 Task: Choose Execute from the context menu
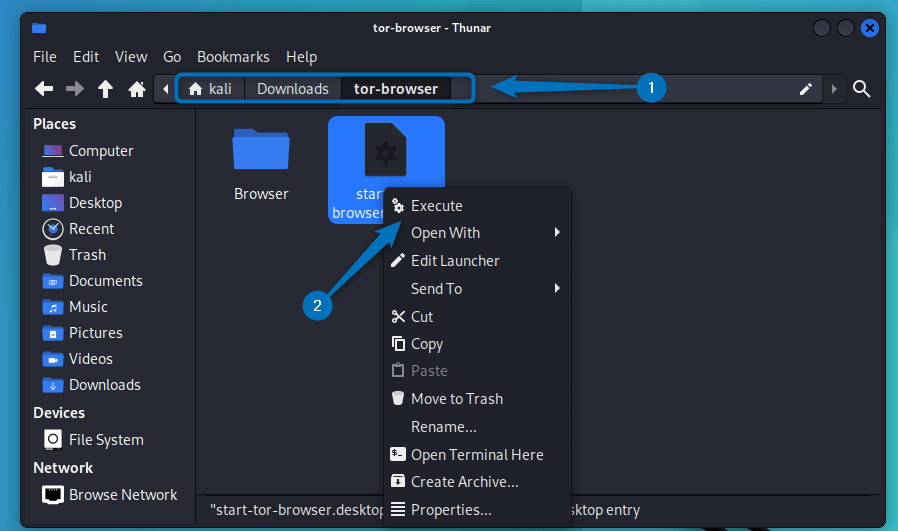pos(477,206)
